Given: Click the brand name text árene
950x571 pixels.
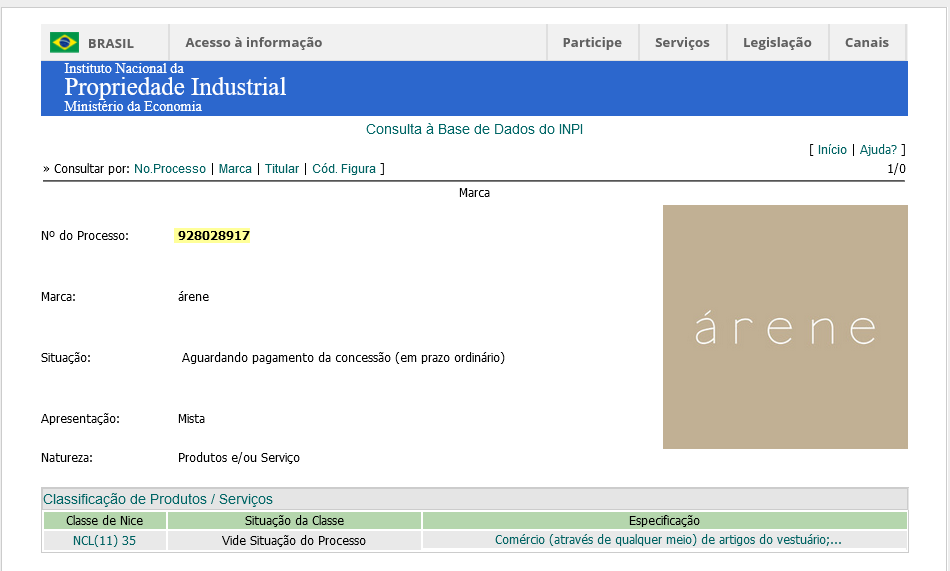Looking at the screenshot, I should click(193, 297).
